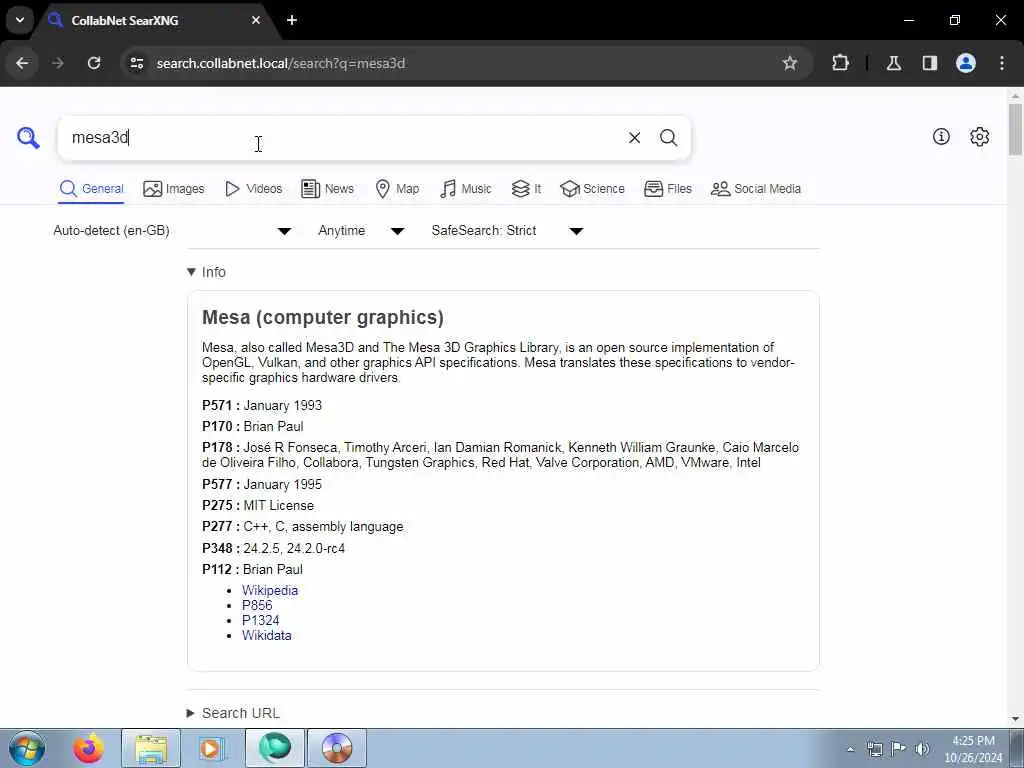The image size is (1024, 768).
Task: Click the Mesa (computer graphics) heading
Action: point(323,317)
